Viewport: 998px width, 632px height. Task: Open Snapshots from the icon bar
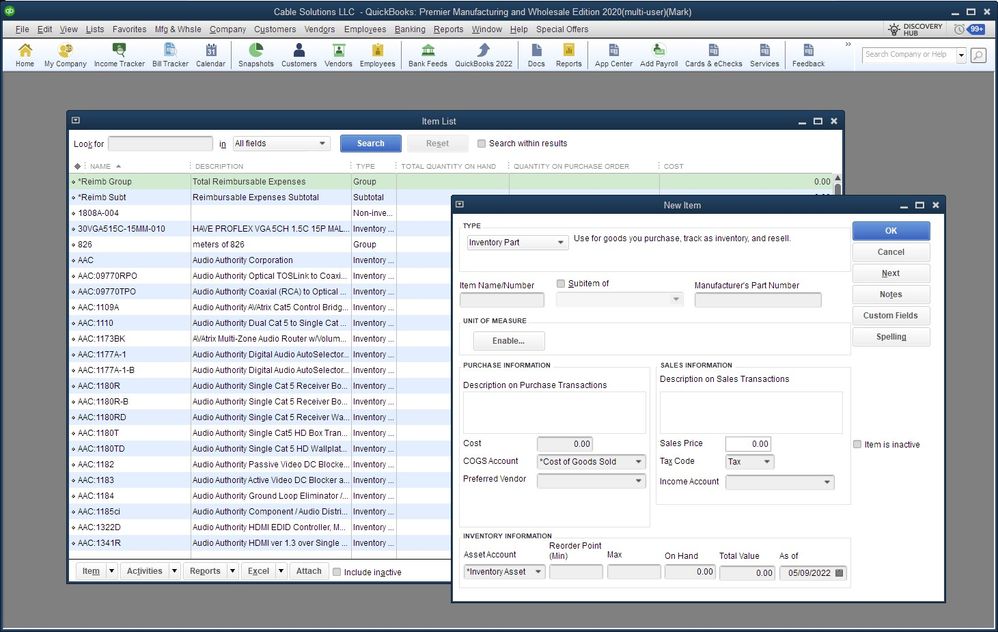(256, 55)
